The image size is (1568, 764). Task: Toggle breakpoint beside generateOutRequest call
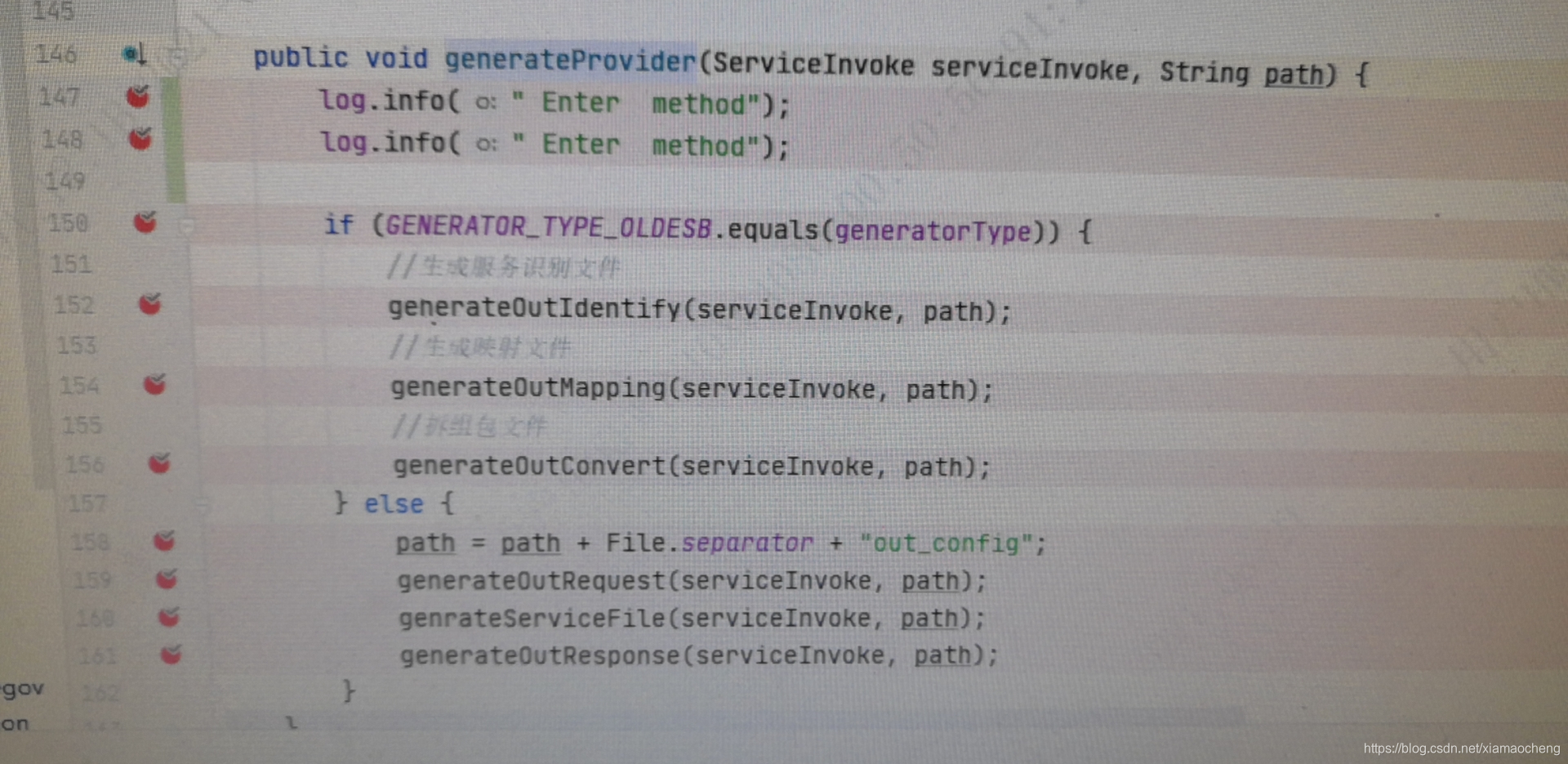click(x=167, y=579)
